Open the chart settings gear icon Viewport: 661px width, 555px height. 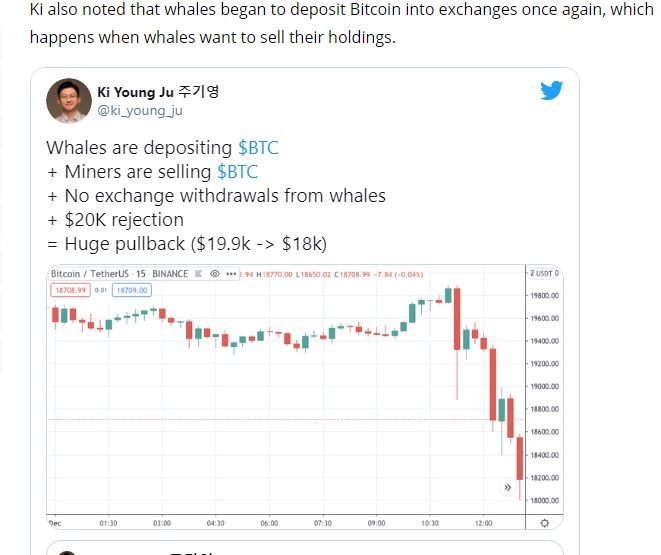[543, 522]
